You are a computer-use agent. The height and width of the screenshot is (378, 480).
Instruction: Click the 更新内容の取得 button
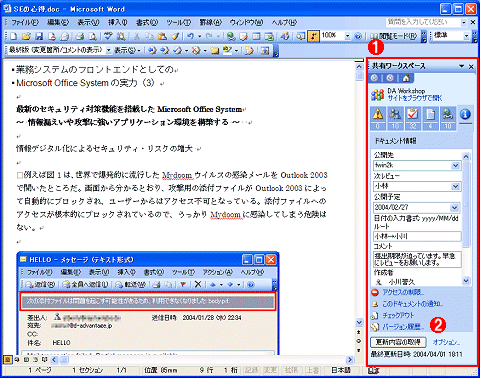coord(398,342)
